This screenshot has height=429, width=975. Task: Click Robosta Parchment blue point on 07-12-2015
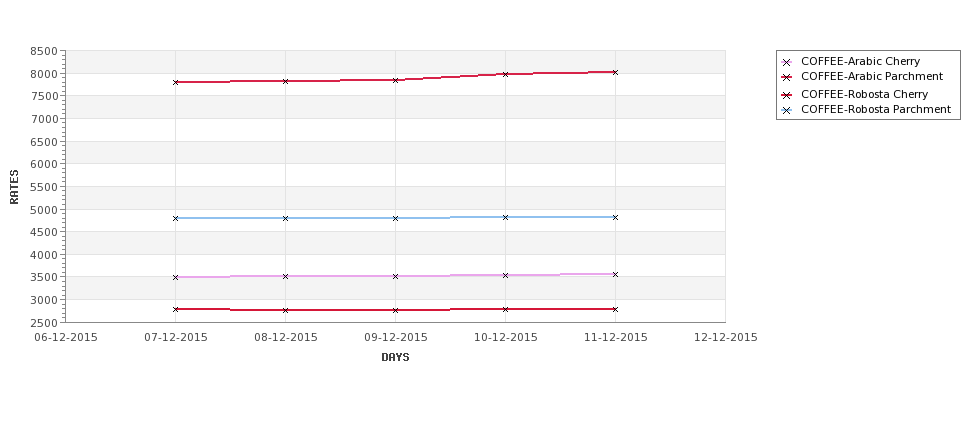(175, 218)
